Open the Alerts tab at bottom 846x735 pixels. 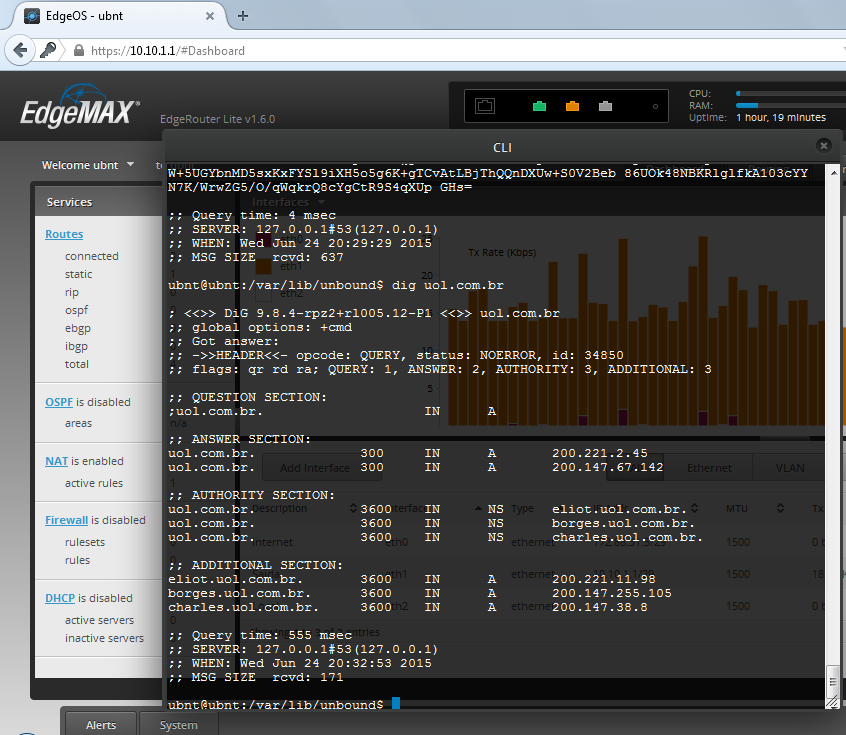click(100, 725)
